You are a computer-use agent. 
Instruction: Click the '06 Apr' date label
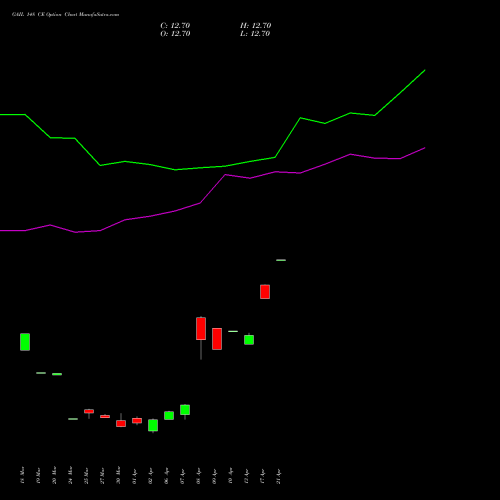166,476
